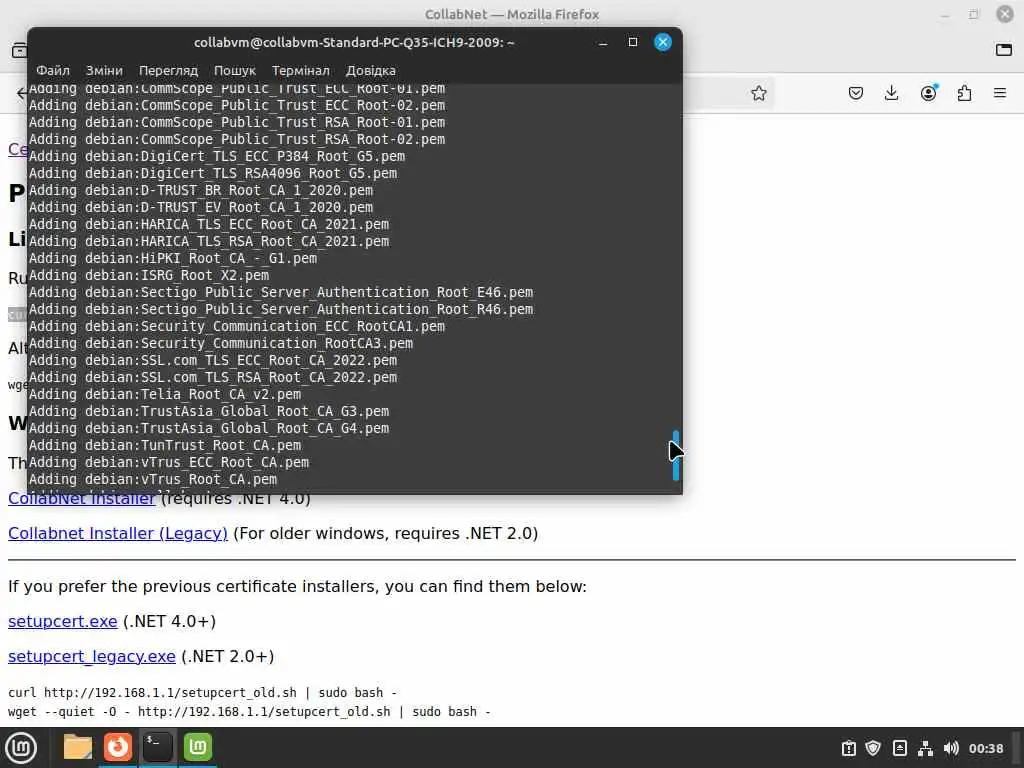
Task: Open the Файл menu in terminal
Action: [x=53, y=71]
